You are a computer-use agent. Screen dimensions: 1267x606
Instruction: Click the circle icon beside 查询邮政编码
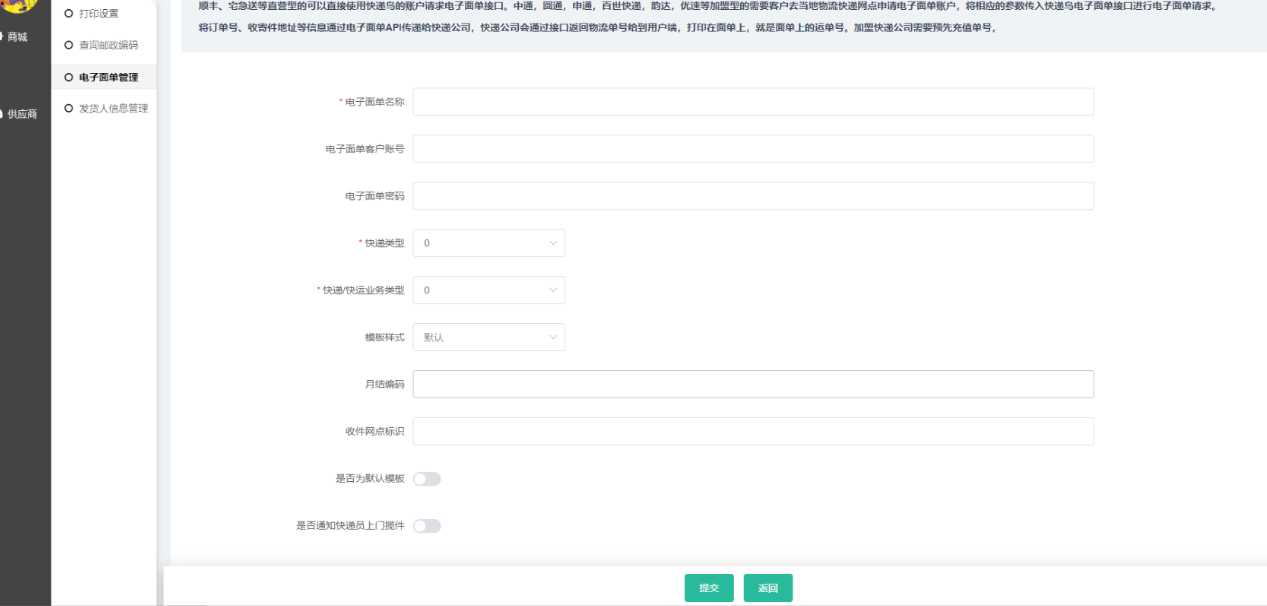click(69, 45)
